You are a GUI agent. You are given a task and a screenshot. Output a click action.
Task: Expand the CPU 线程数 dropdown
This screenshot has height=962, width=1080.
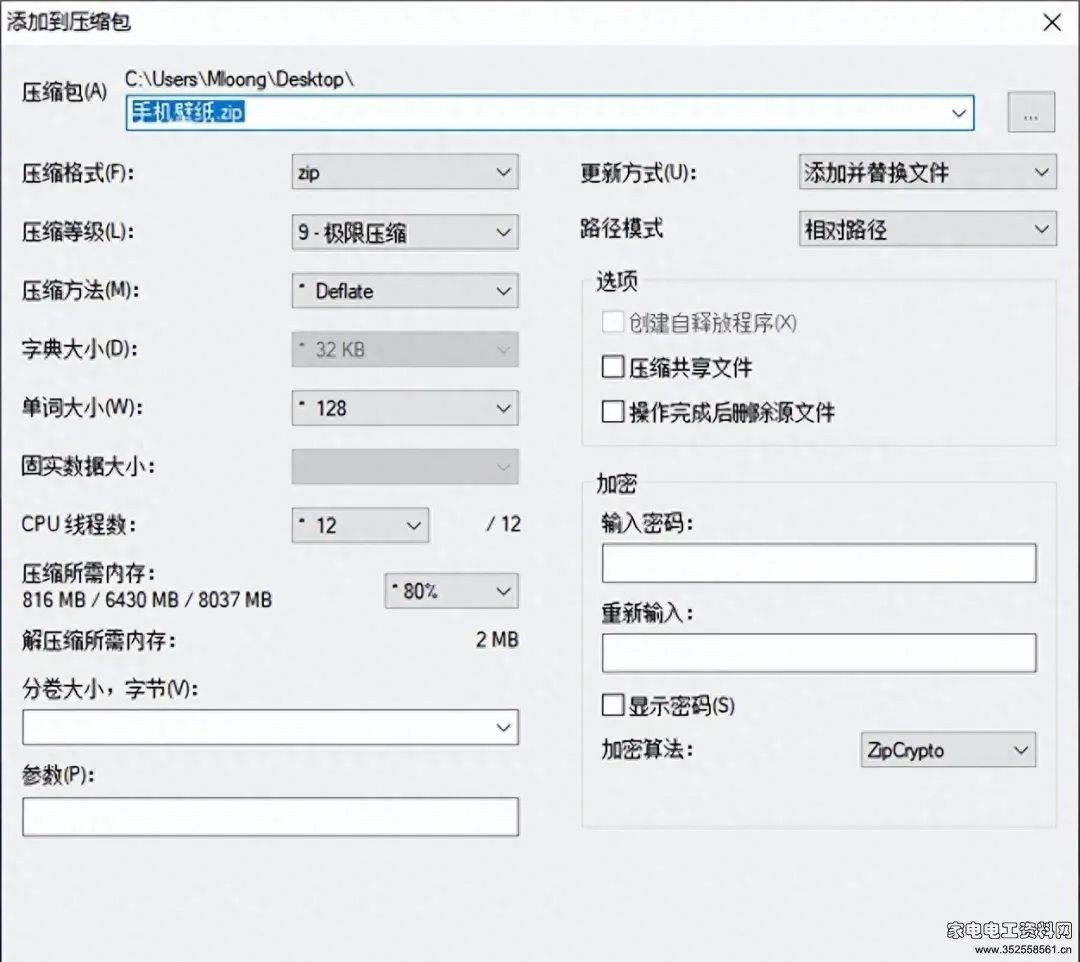point(360,525)
